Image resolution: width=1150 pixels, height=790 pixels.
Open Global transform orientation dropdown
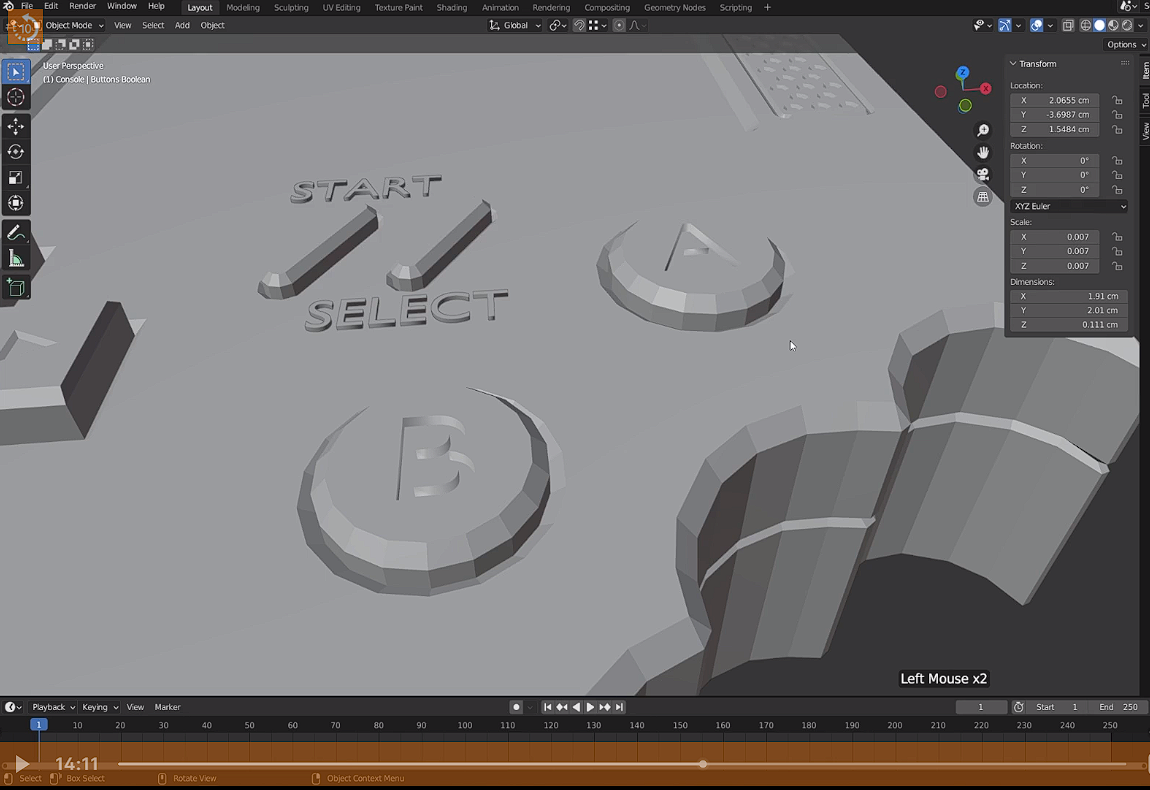click(x=515, y=25)
